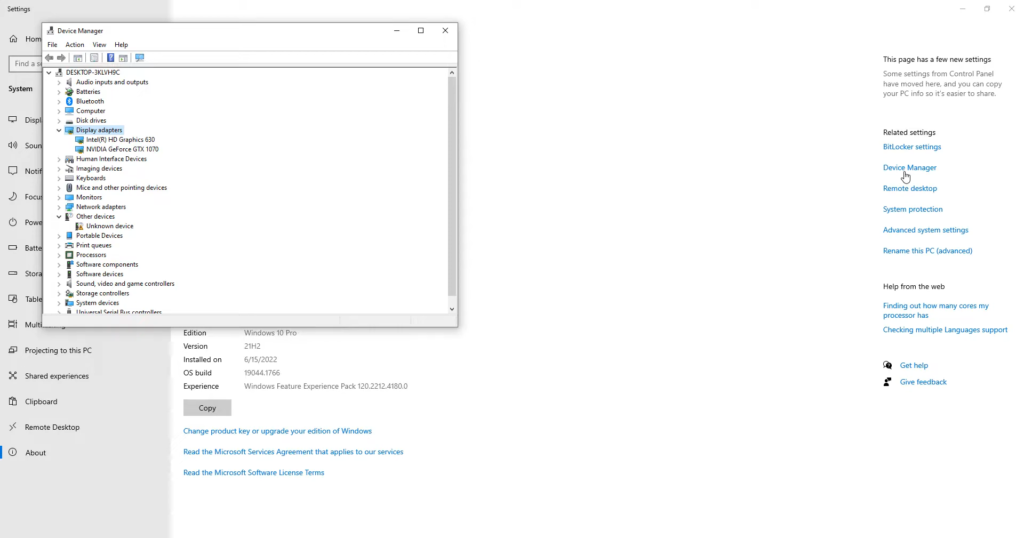The height and width of the screenshot is (538, 1024).
Task: Open the Action menu in Device Manager
Action: [74, 44]
